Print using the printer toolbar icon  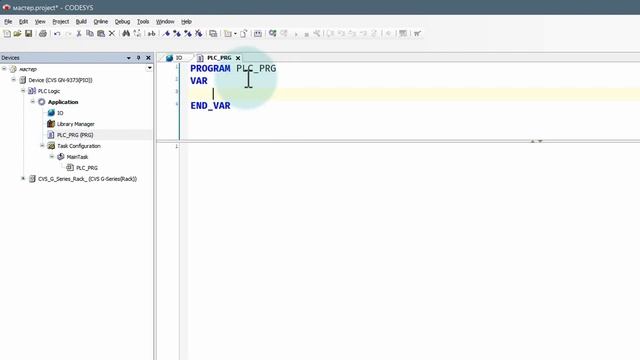[42, 33]
